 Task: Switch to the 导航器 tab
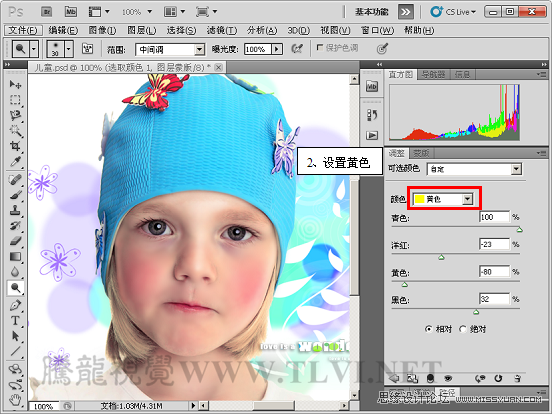click(433, 74)
